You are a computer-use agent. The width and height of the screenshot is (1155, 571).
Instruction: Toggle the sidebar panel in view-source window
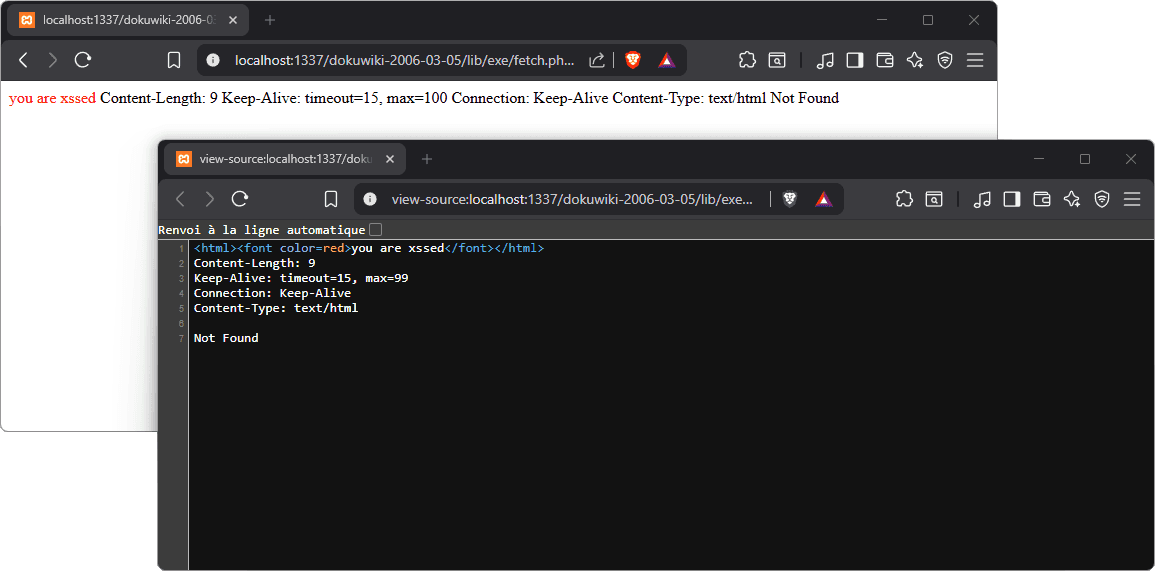[1012, 199]
